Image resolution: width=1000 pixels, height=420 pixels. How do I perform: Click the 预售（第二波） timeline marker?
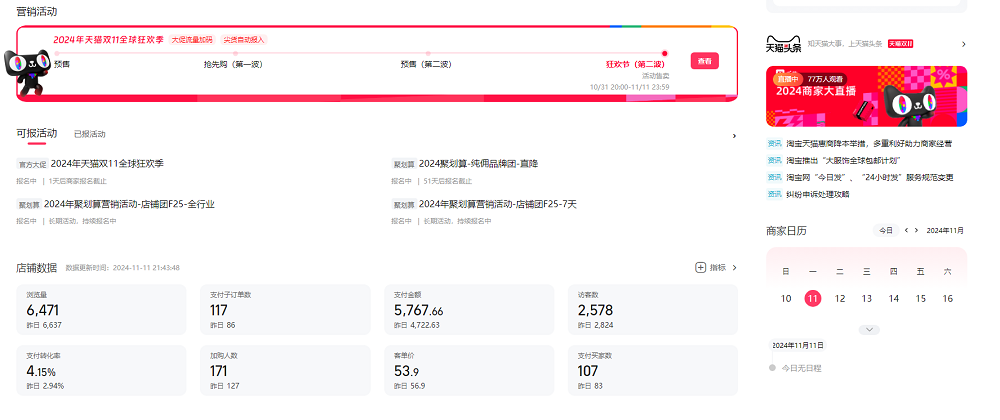click(428, 54)
